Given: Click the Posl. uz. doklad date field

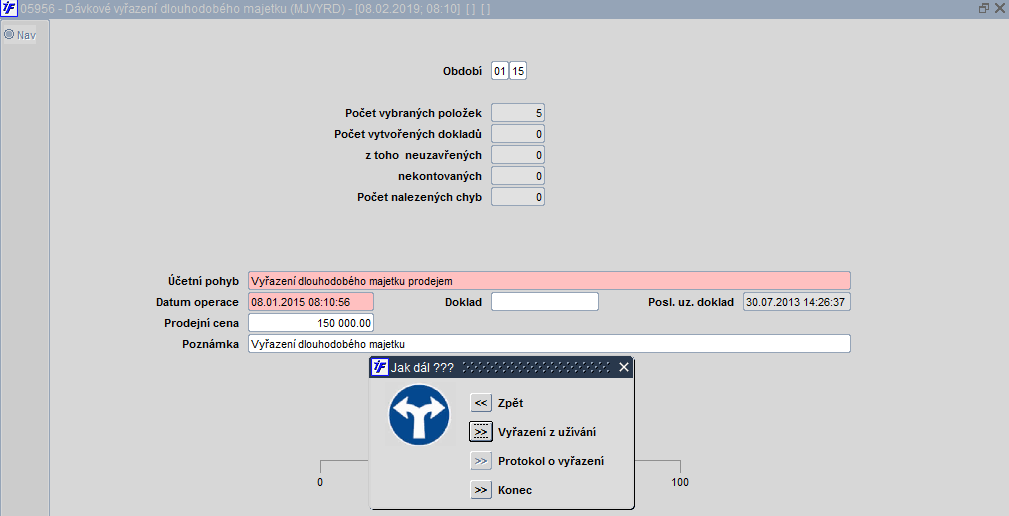Looking at the screenshot, I should point(797,302).
